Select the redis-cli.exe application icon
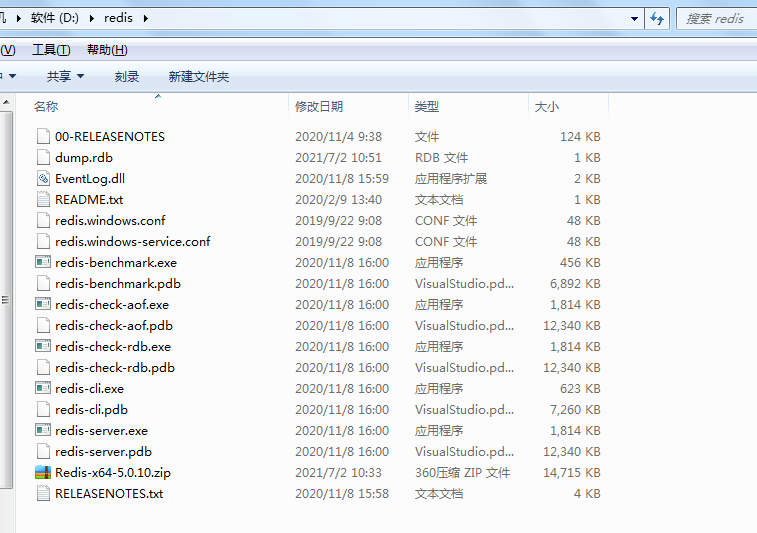Screen dimensions: 757x533 click(x=43, y=389)
